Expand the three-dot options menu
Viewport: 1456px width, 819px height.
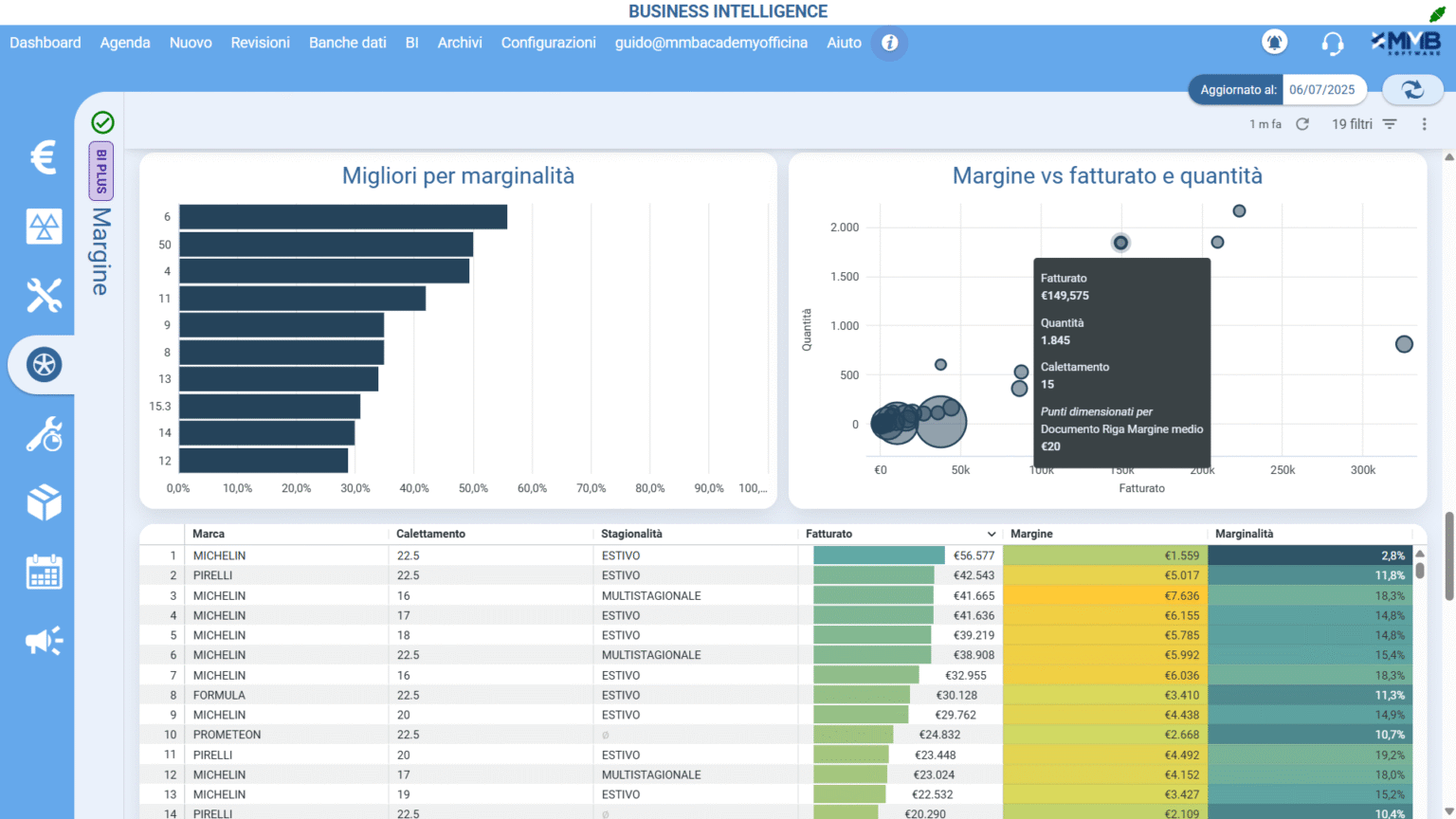point(1424,124)
